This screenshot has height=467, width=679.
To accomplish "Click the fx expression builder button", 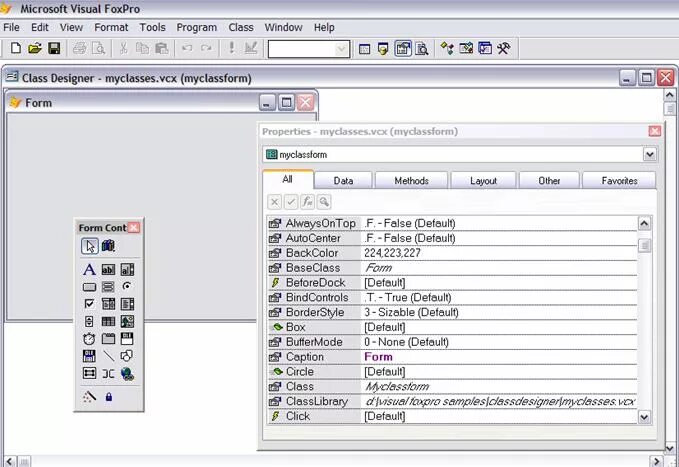I will [307, 201].
